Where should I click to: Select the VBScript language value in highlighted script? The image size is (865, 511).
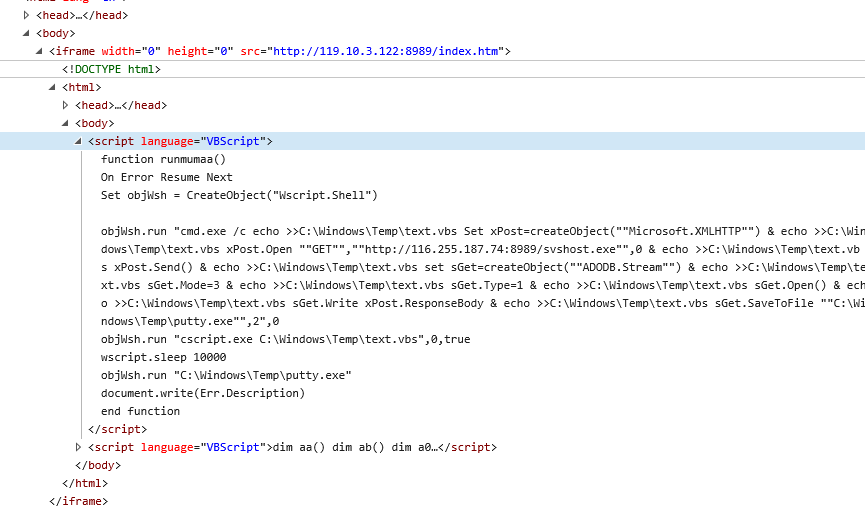(x=233, y=141)
